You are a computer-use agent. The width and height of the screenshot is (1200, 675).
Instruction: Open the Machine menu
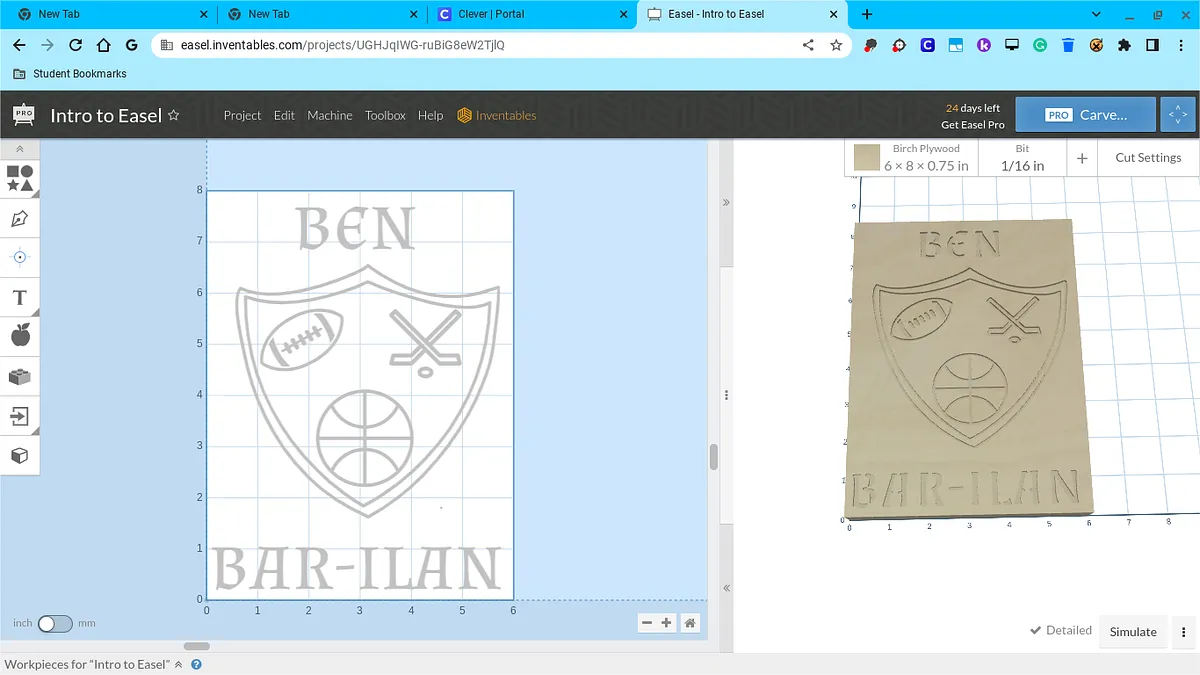coord(329,115)
